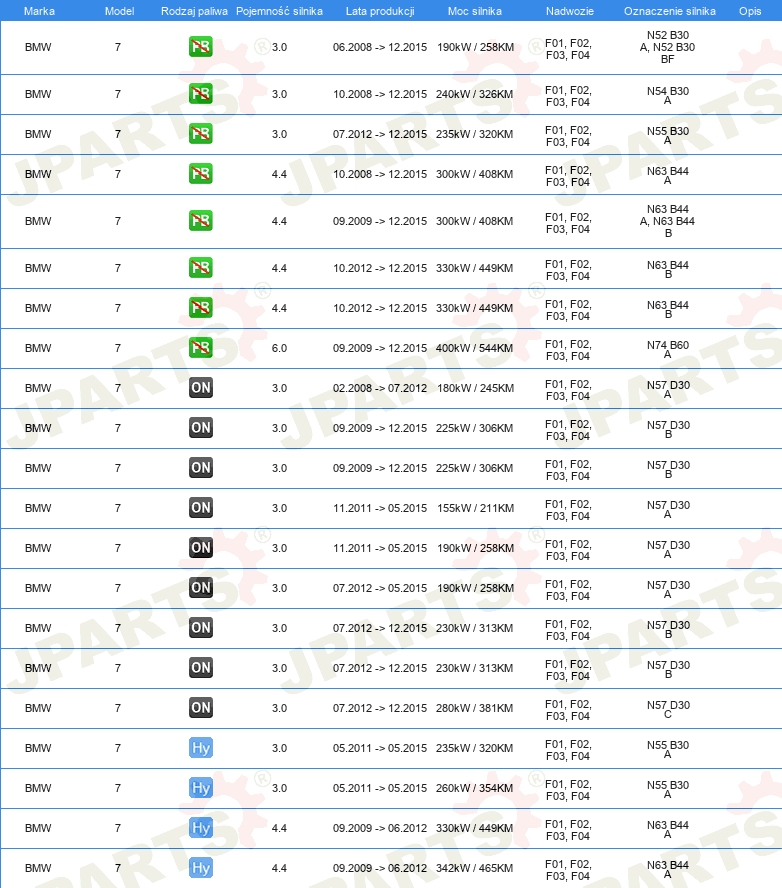This screenshot has height=888, width=782.
Task: Click the Model column header
Action: (119, 11)
